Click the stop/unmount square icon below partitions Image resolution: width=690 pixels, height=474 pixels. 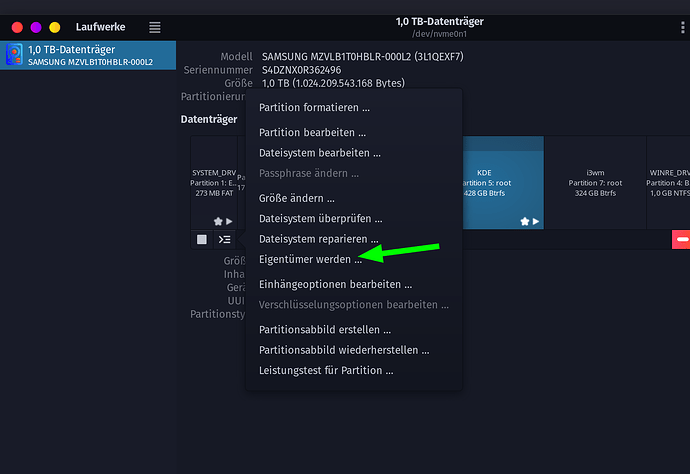(x=201, y=239)
